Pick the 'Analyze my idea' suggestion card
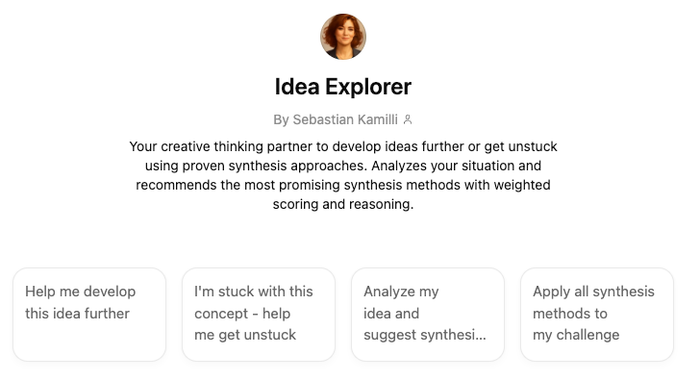This screenshot has width=700, height=385. pos(428,314)
